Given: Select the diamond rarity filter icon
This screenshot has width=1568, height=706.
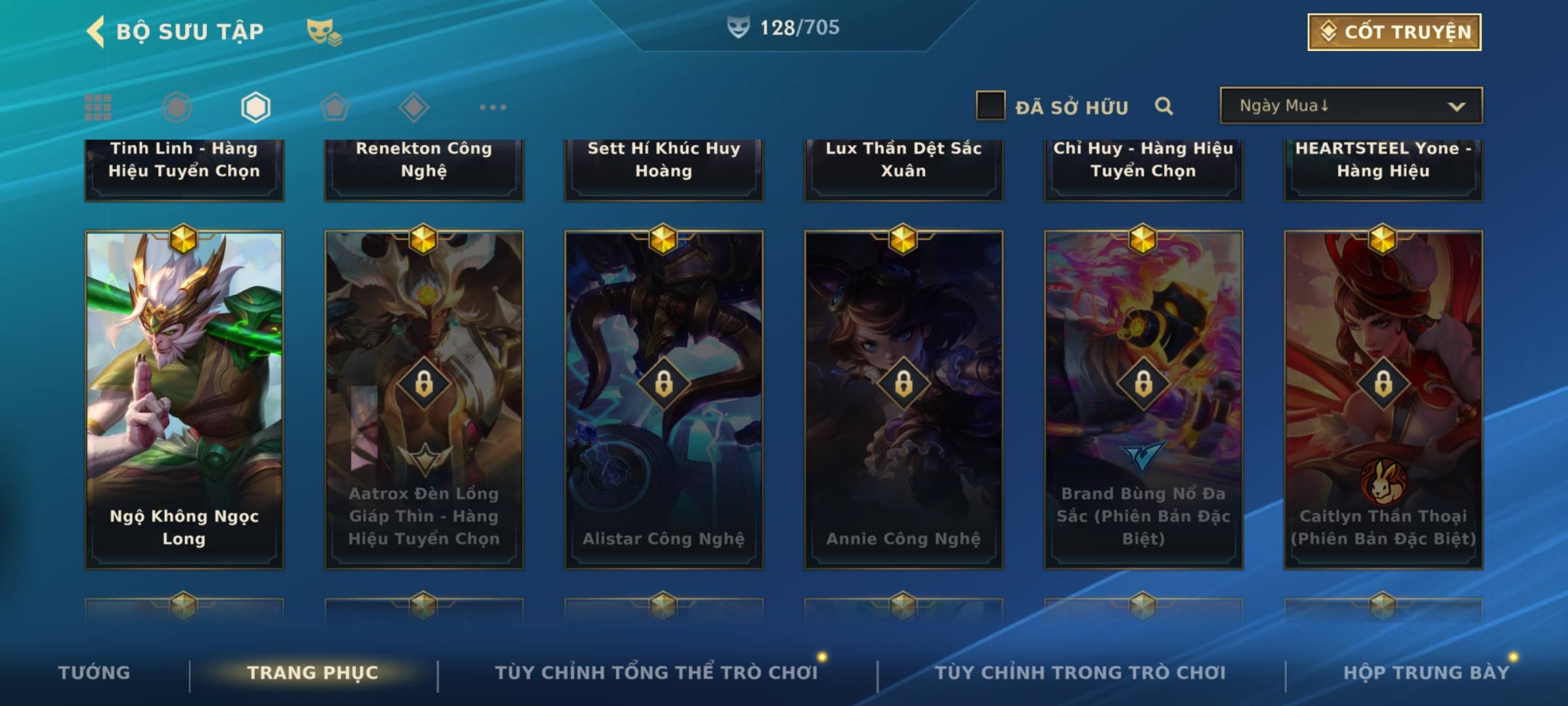Looking at the screenshot, I should pyautogui.click(x=414, y=107).
